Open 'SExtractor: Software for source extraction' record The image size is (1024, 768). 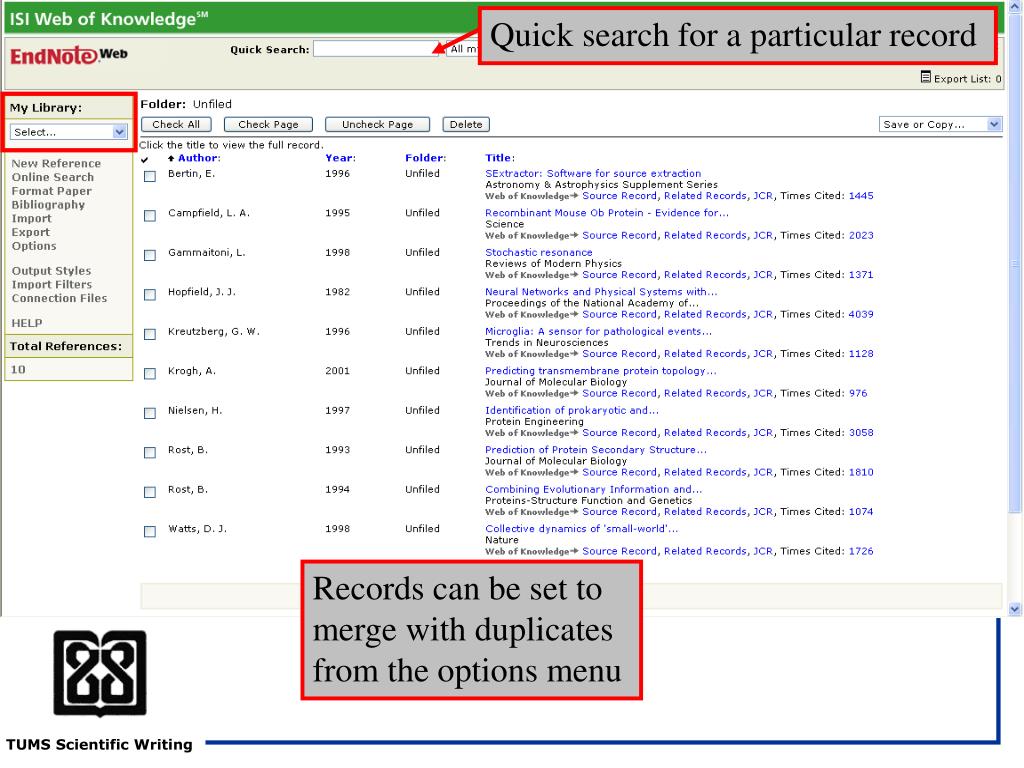tap(593, 174)
